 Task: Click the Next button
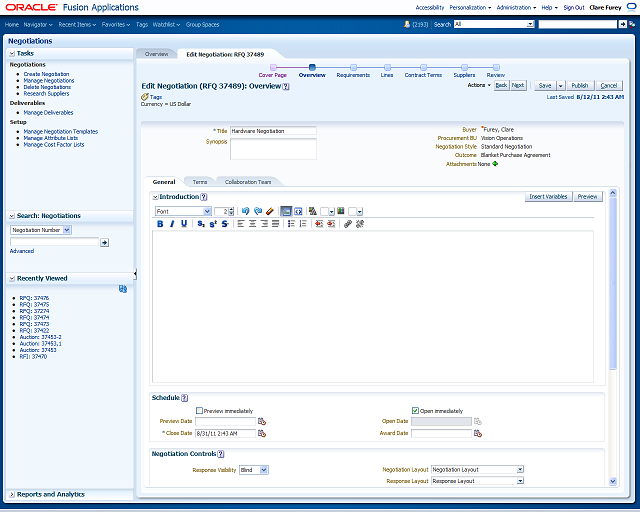pos(518,85)
